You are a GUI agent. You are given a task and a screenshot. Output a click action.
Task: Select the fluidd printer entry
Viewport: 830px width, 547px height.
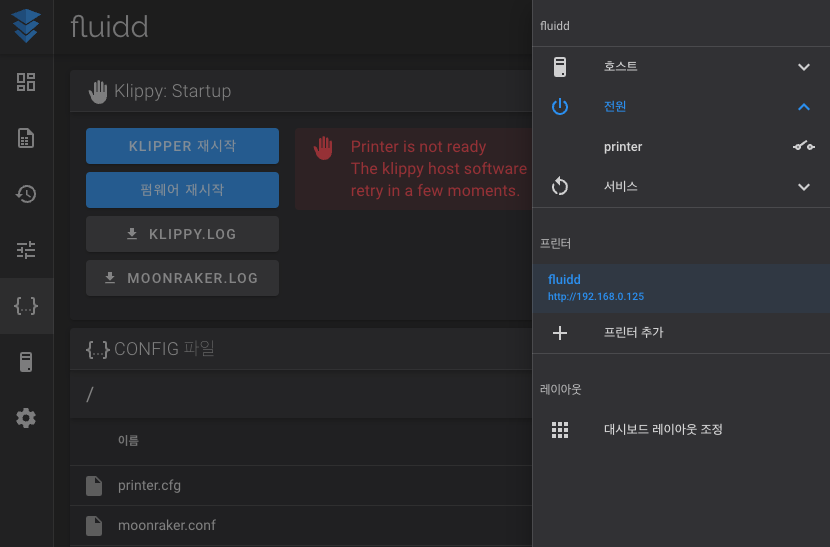pos(681,288)
